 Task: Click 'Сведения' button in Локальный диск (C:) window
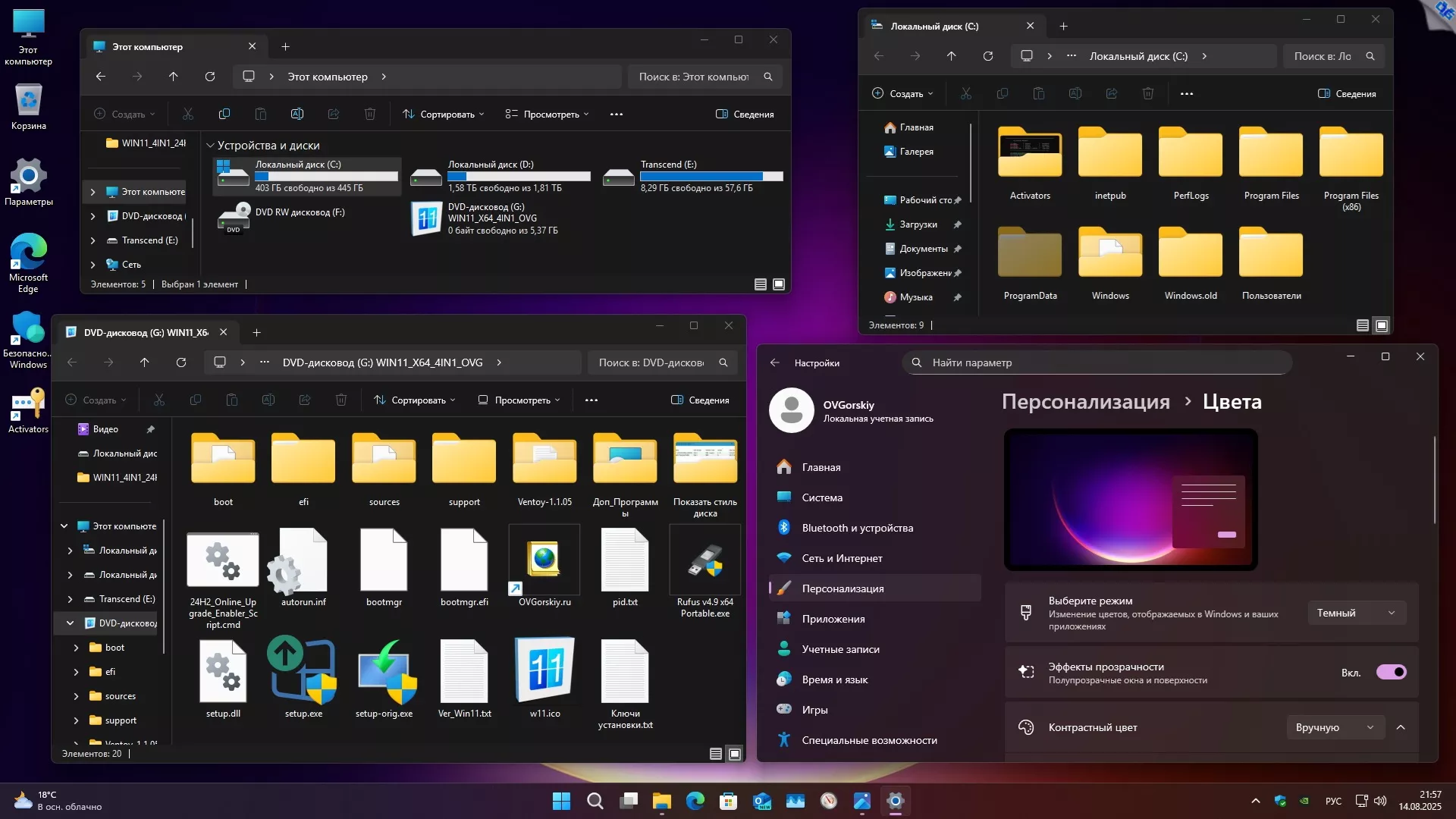[x=1347, y=93]
